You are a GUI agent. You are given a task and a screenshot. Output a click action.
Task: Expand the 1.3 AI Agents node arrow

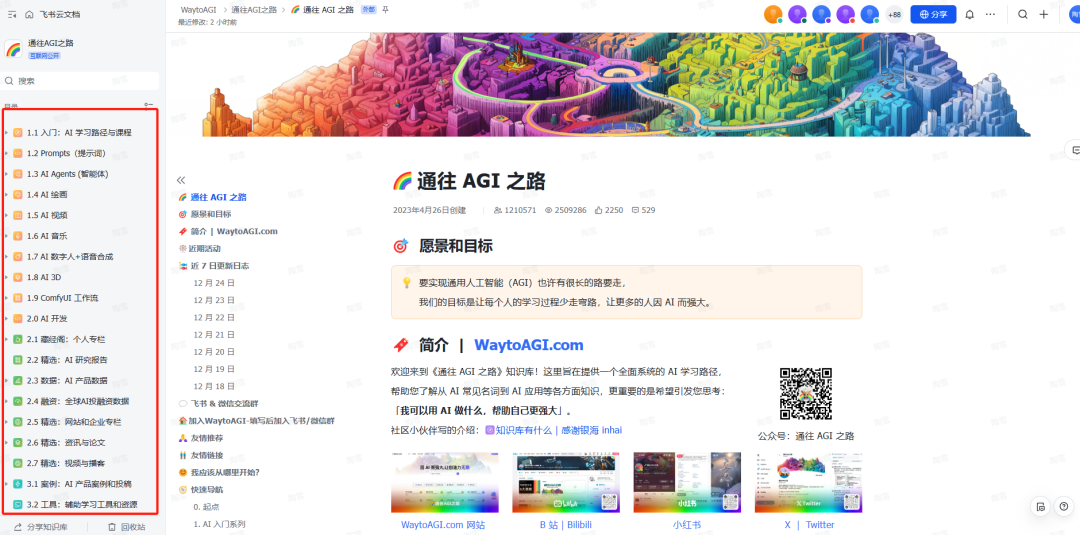click(7, 174)
